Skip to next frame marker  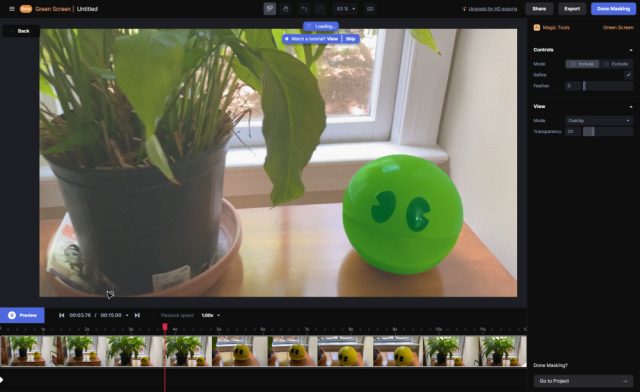coord(137,315)
